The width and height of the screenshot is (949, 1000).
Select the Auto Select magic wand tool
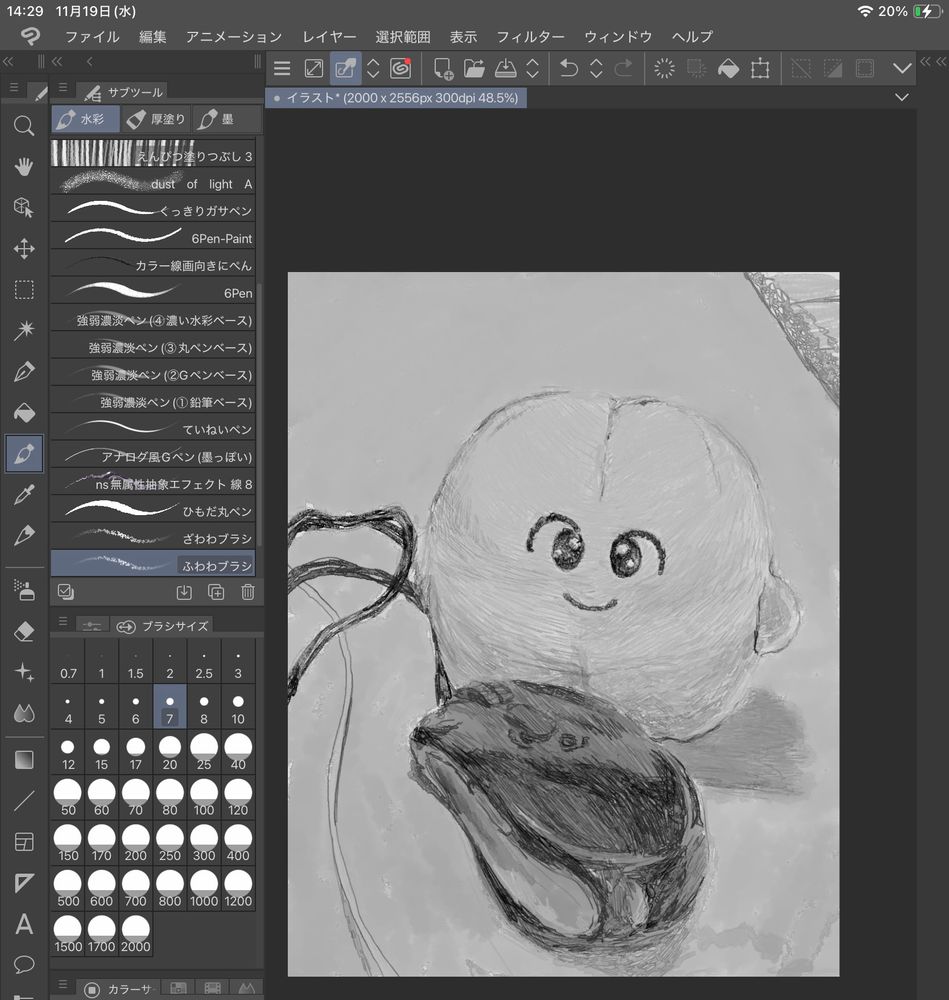(24, 330)
